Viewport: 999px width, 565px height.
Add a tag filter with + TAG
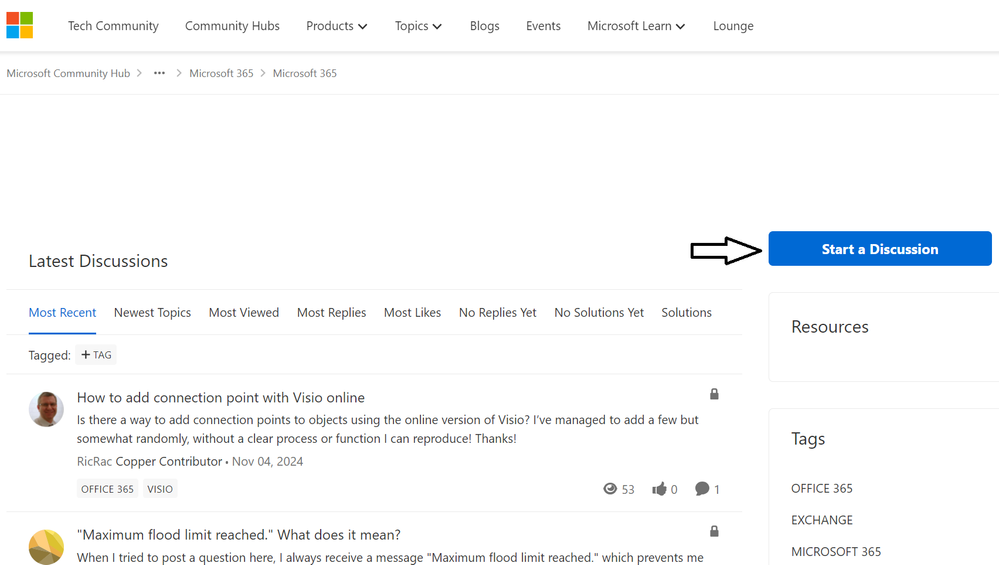tap(96, 355)
